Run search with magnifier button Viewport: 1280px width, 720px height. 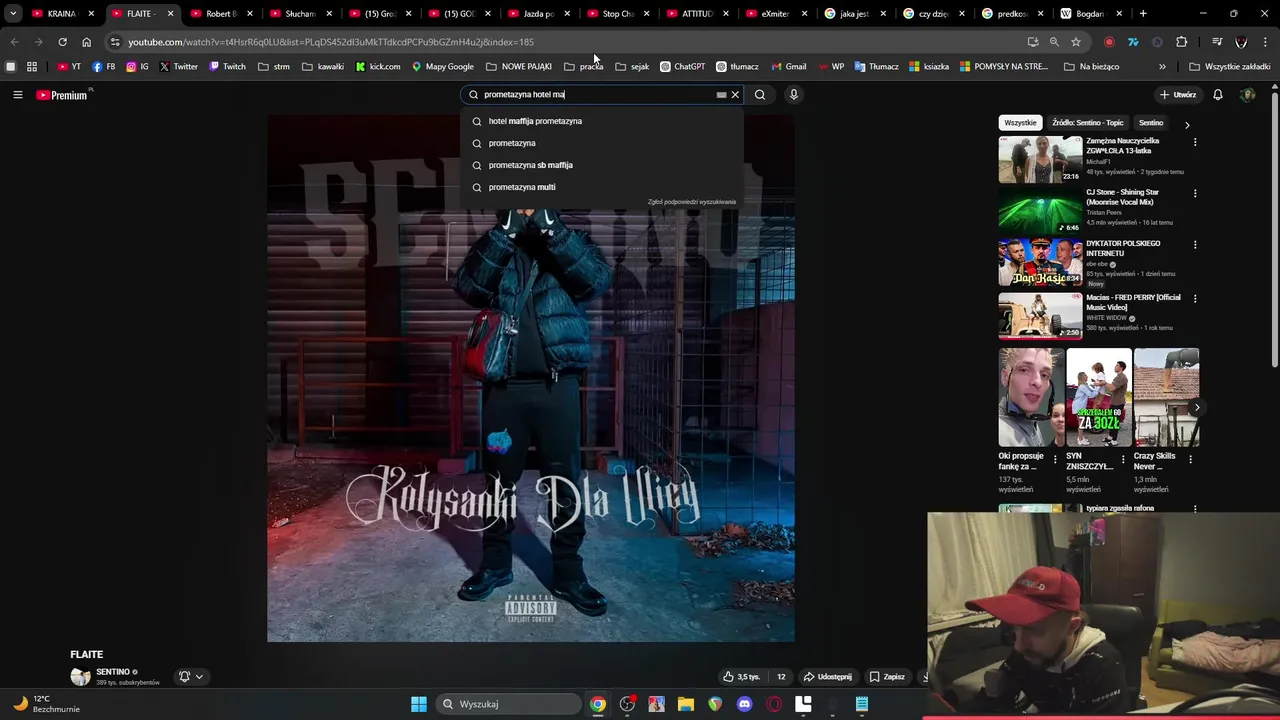point(760,95)
